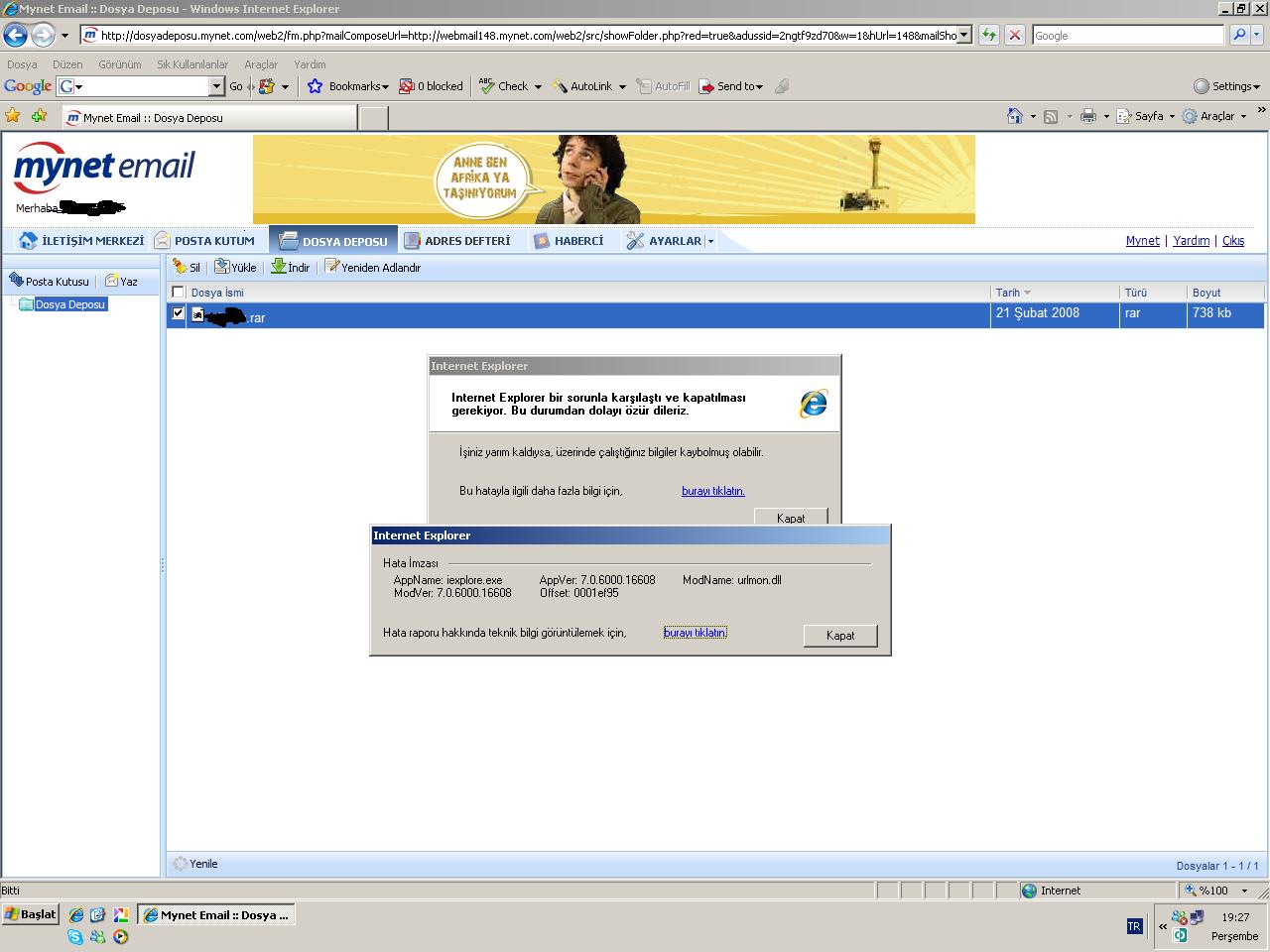Open the recent pages dropdown beside Forward
Image resolution: width=1270 pixels, height=952 pixels.
pos(64,36)
